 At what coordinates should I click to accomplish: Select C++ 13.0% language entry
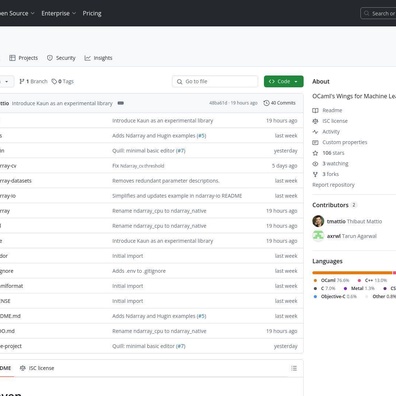tap(372, 280)
